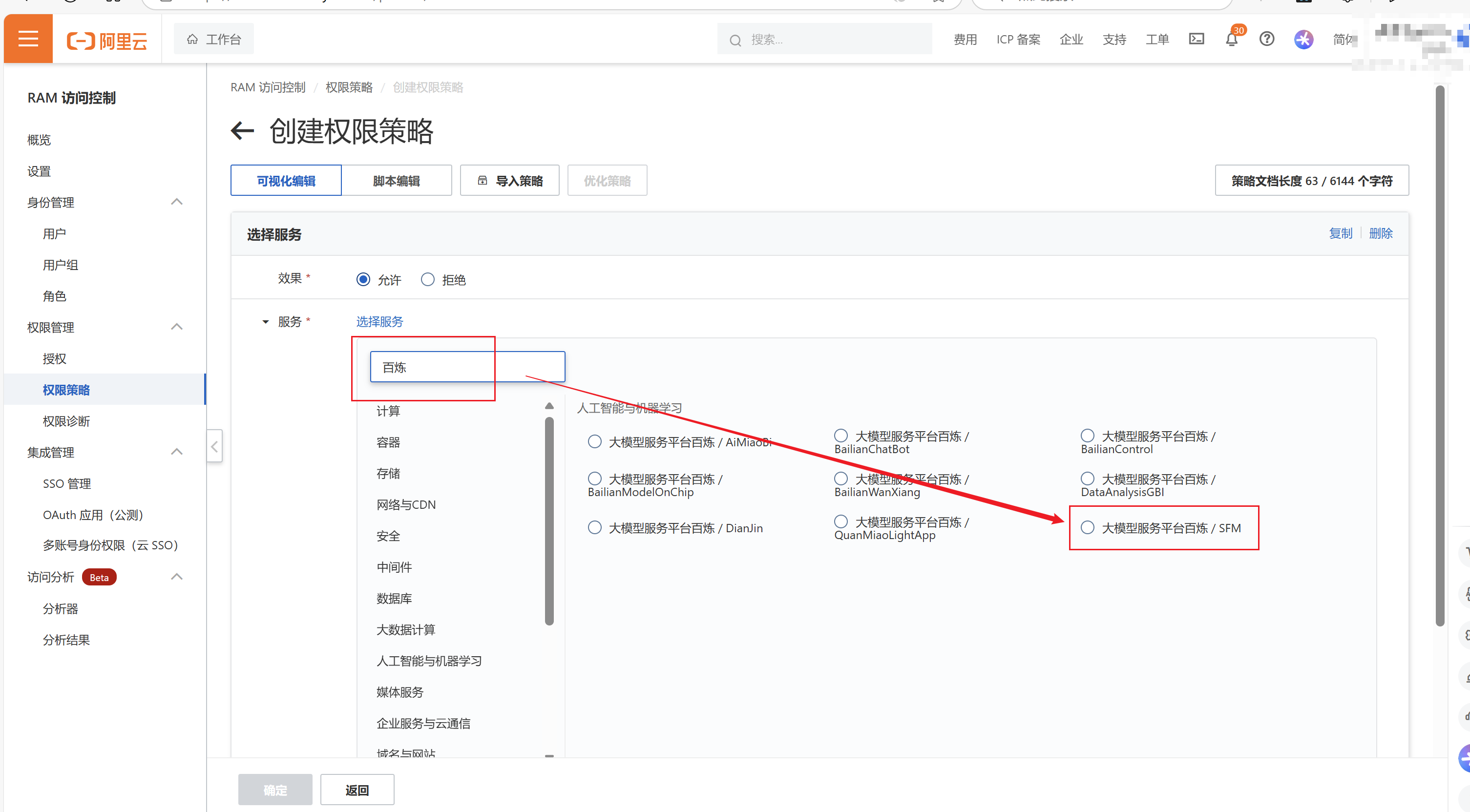Open the notification bell
The width and height of the screenshot is (1470, 812).
pos(1232,40)
